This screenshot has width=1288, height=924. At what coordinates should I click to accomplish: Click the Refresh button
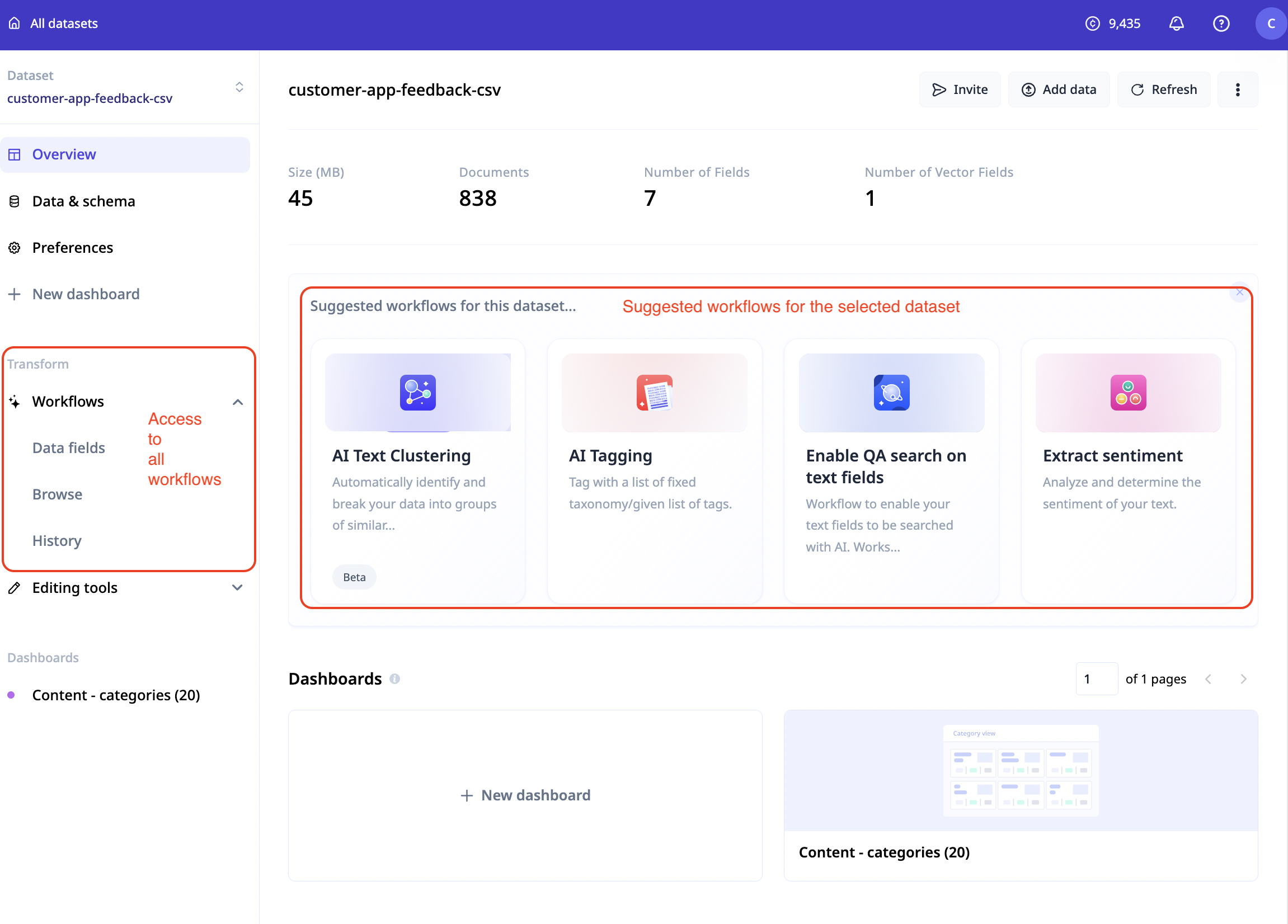(1164, 89)
